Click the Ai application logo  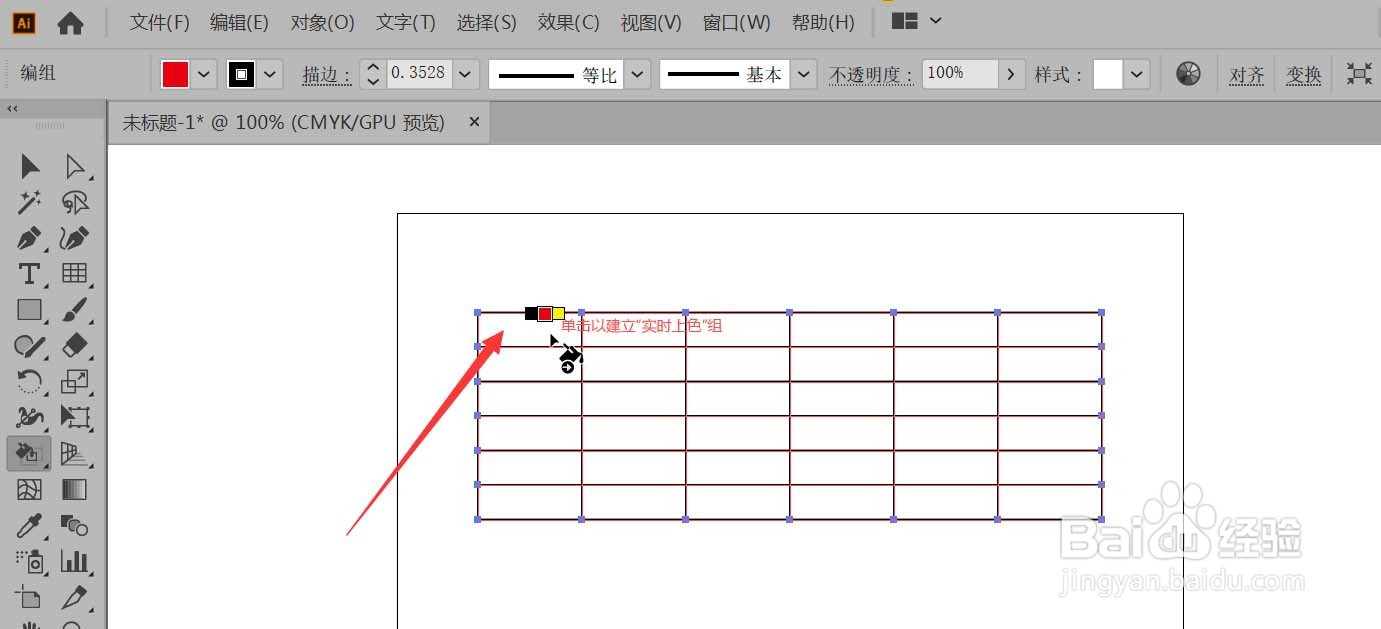pos(25,22)
